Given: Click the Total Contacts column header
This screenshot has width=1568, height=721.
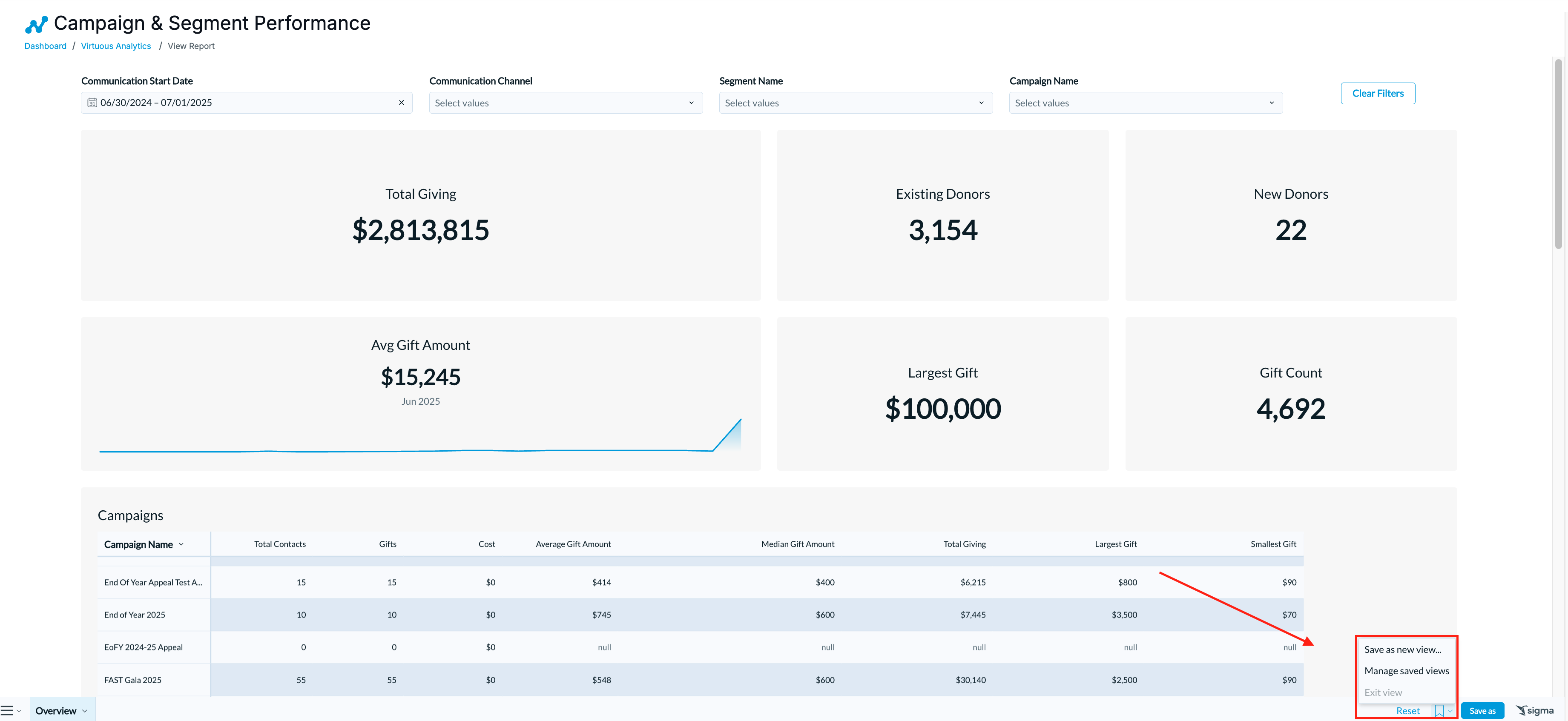Looking at the screenshot, I should (x=279, y=544).
